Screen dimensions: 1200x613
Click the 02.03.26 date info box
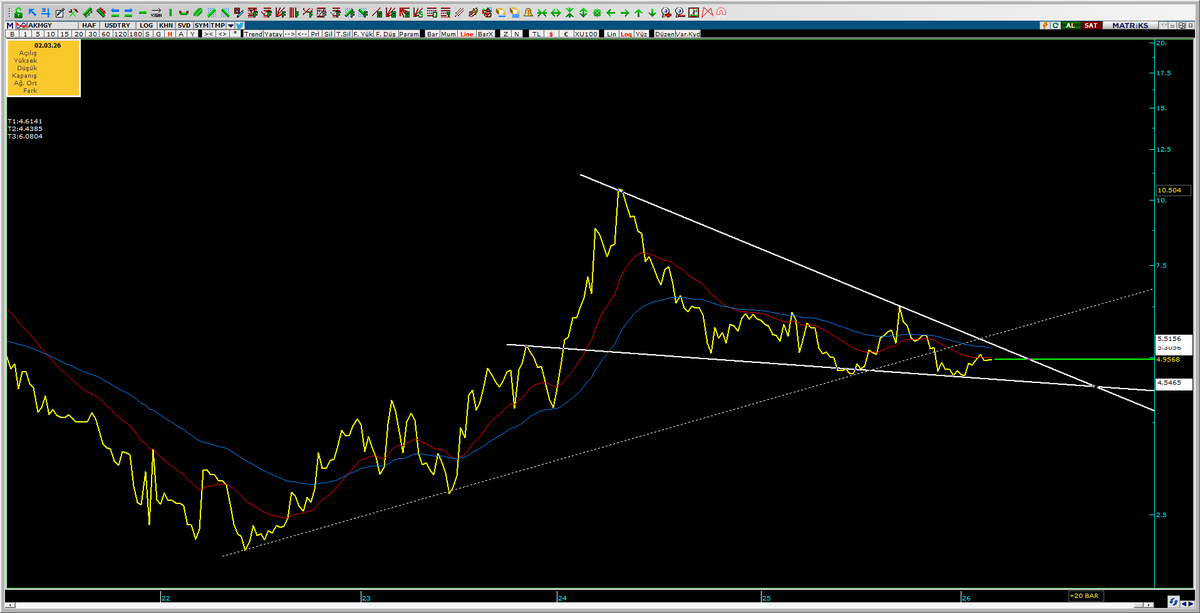tap(43, 68)
